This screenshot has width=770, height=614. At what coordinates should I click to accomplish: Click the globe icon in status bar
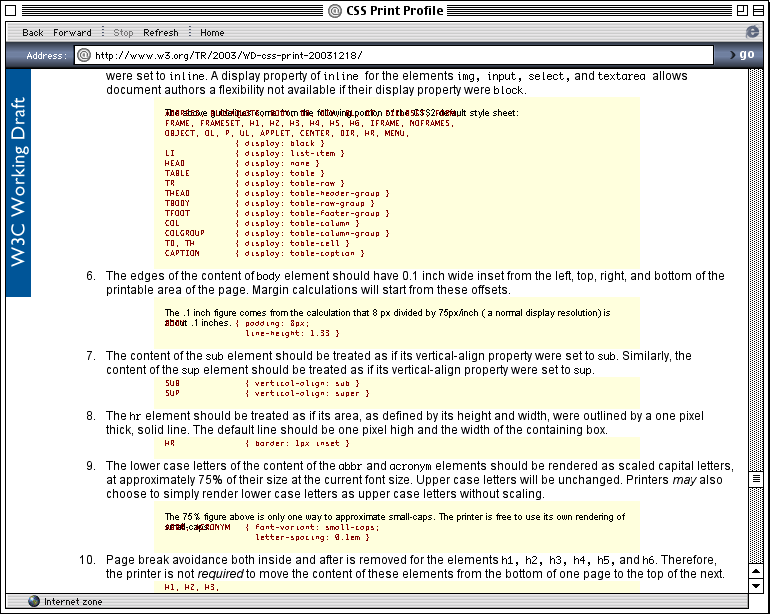(x=34, y=601)
